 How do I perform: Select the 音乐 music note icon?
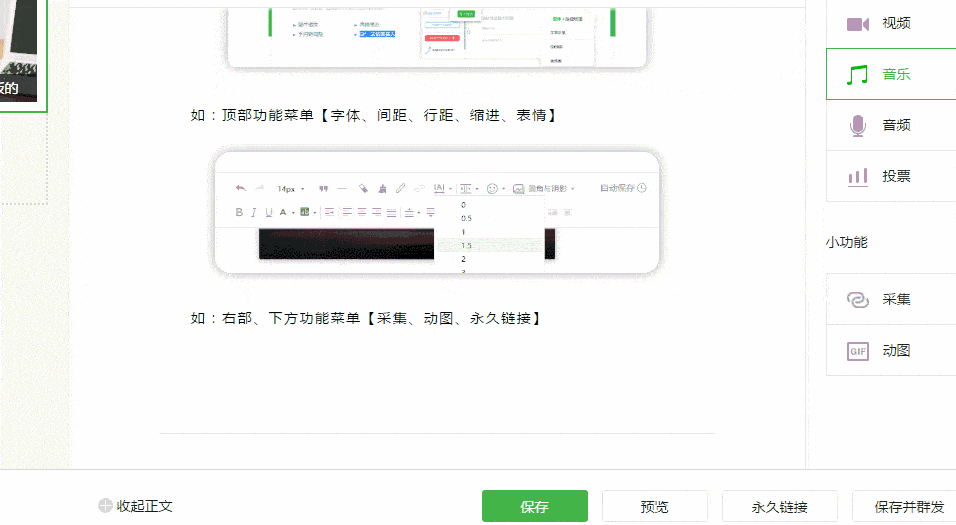coord(857,74)
